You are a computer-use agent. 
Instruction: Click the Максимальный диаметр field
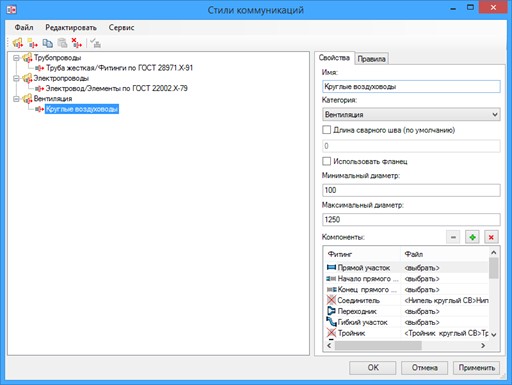pyautogui.click(x=411, y=219)
